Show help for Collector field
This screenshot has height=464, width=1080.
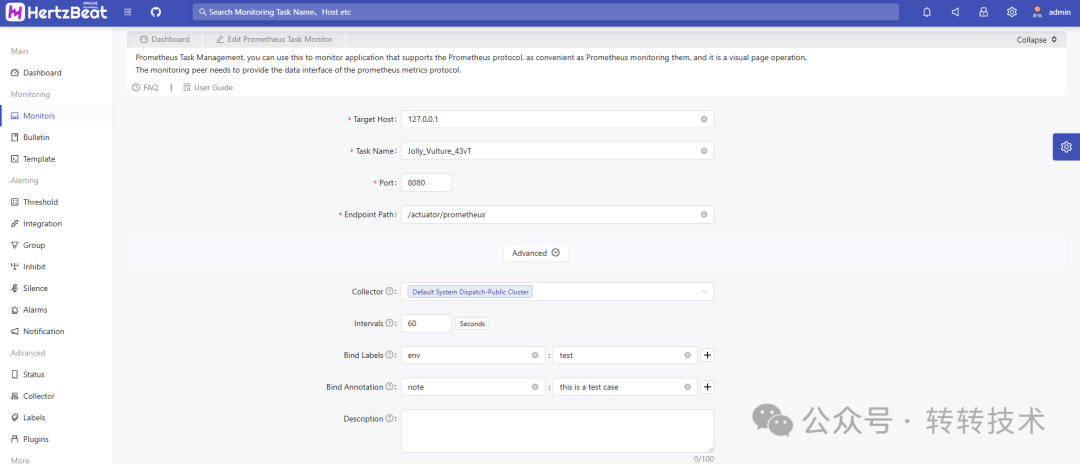point(389,292)
